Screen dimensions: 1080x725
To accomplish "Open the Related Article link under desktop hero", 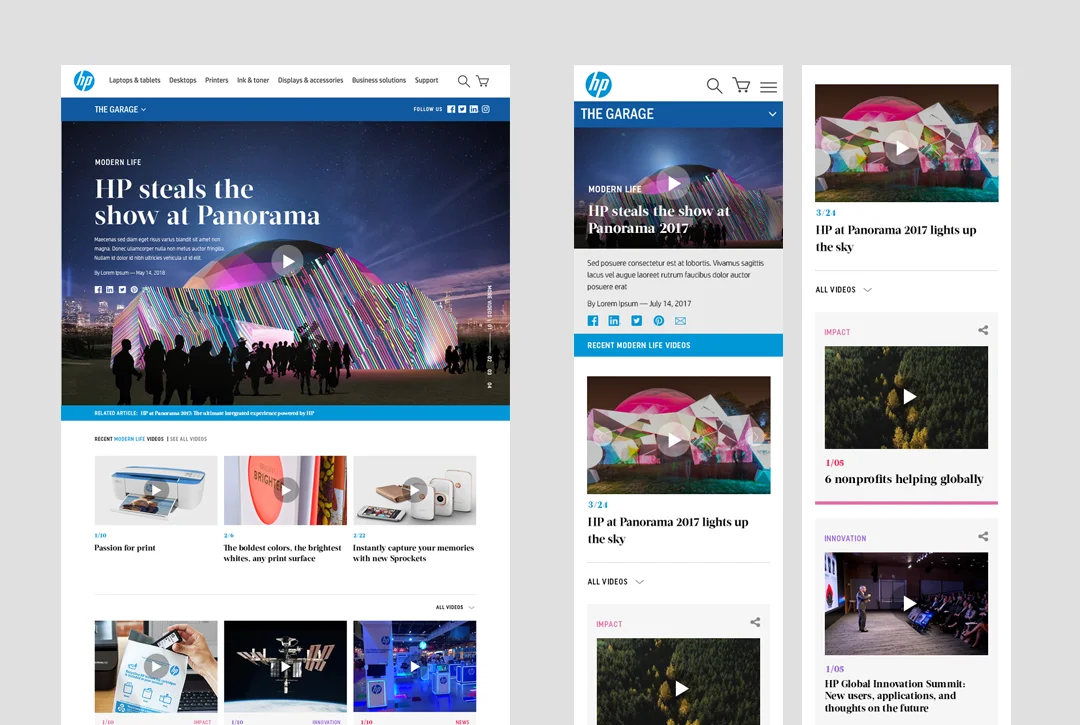I will coord(204,413).
